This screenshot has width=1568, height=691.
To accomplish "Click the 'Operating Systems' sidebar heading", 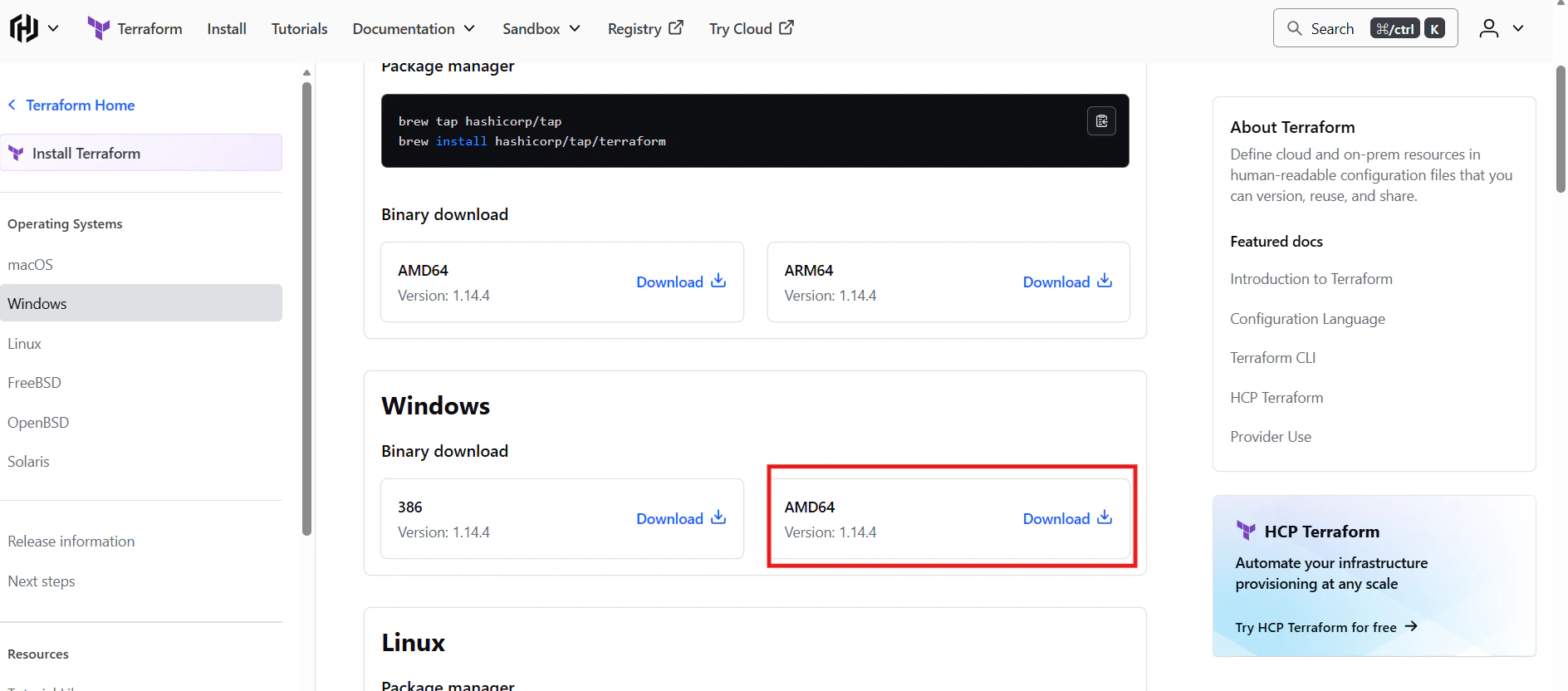I will click(65, 224).
